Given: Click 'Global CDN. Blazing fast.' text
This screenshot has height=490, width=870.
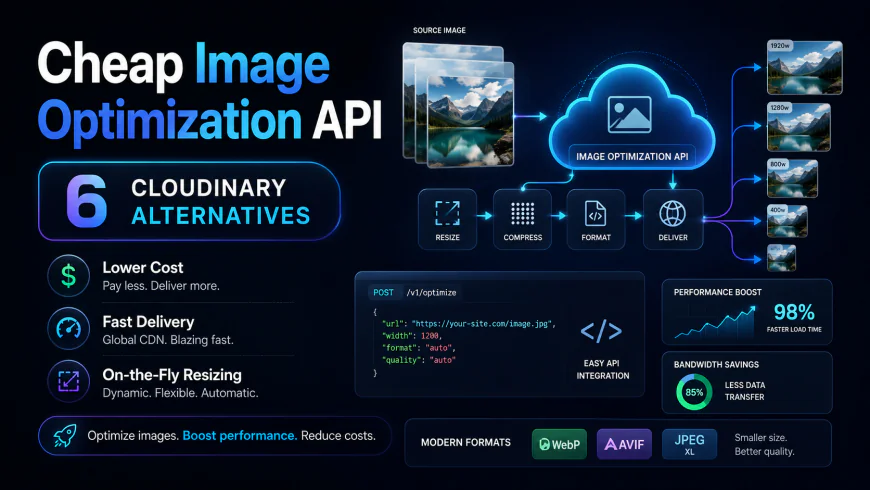Looking at the screenshot, I should coord(168,340).
